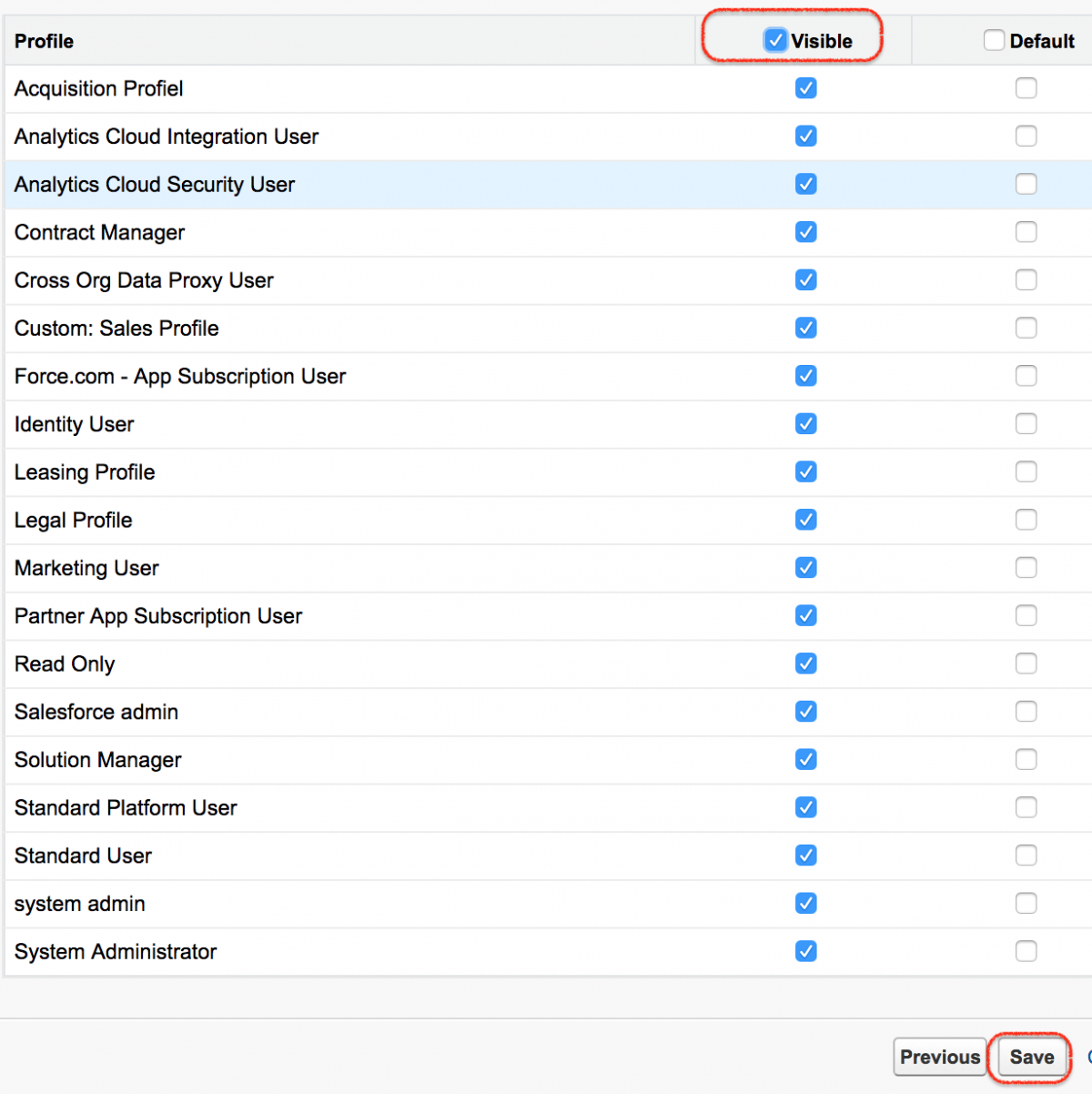Toggle visibility off for Analytics Cloud Security User

coord(806,184)
